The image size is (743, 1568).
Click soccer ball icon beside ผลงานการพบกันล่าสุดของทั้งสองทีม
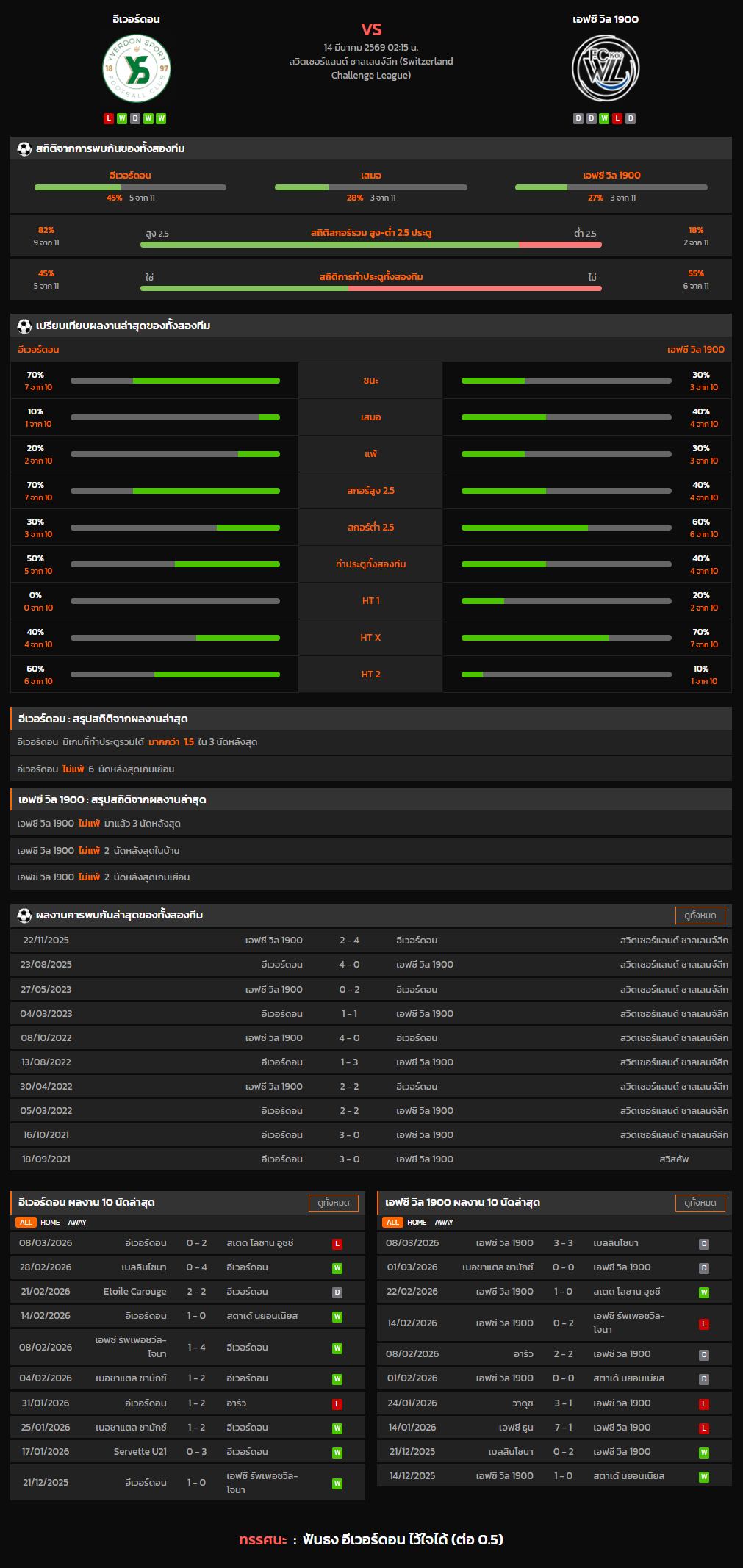coord(24,916)
